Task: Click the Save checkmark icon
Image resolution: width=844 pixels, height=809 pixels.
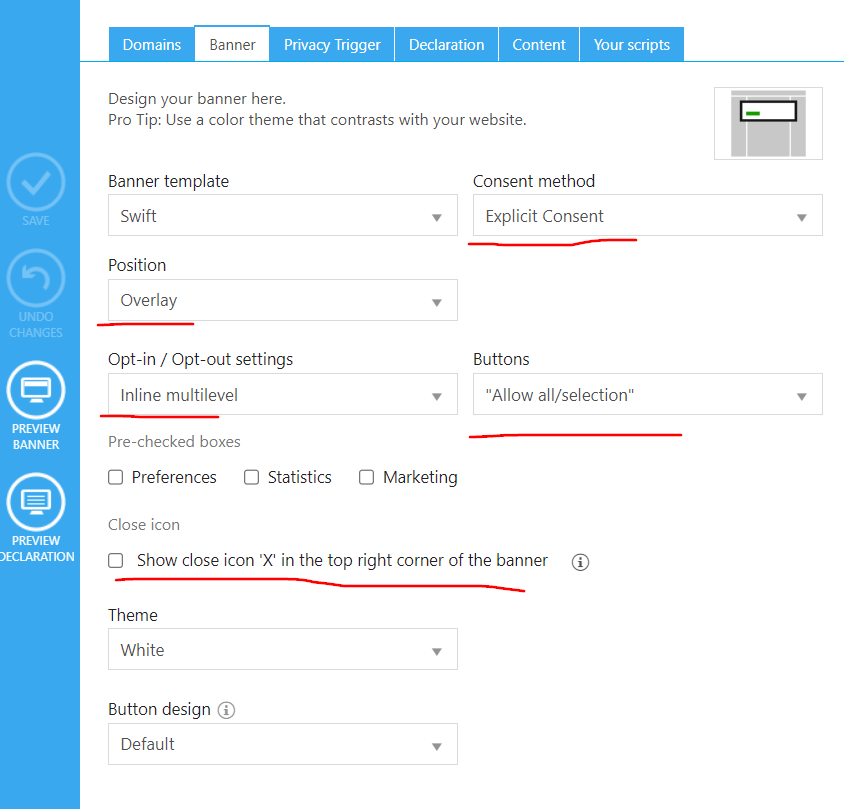Action: coord(36,182)
